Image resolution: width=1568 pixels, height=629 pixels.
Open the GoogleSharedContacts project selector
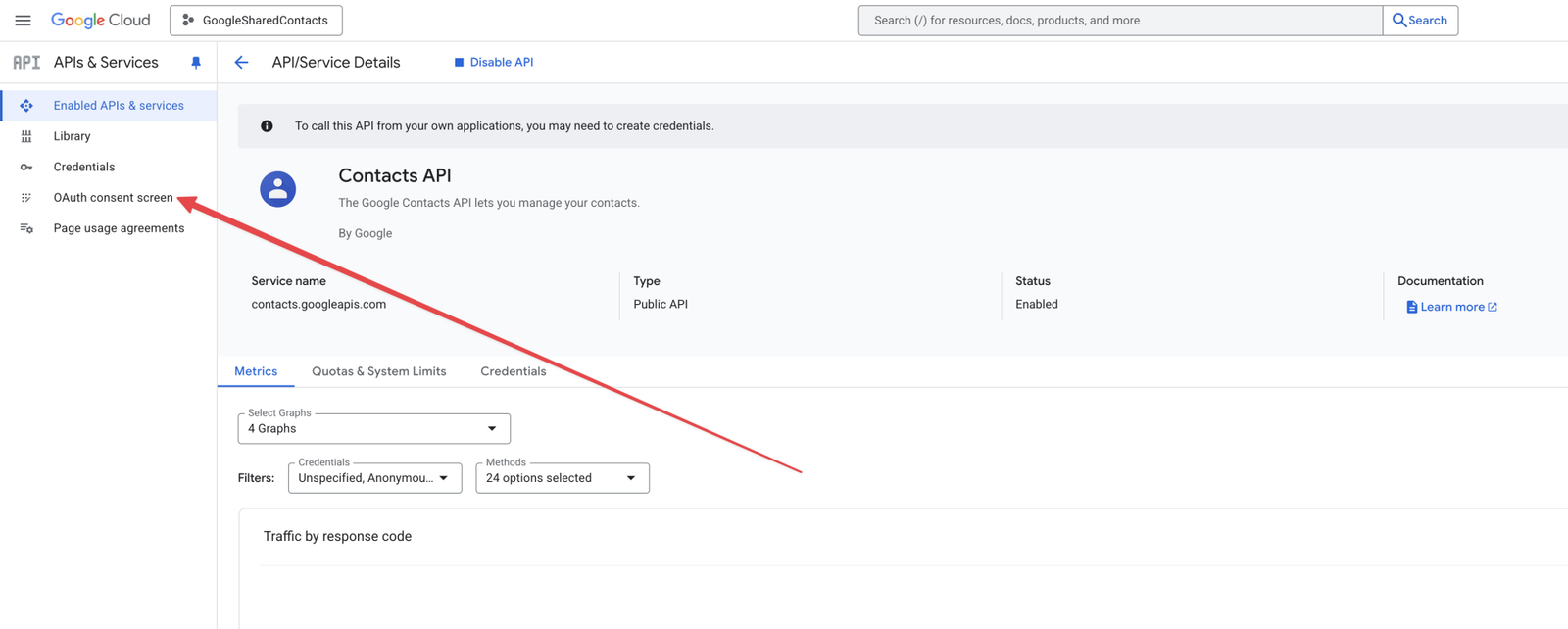256,20
